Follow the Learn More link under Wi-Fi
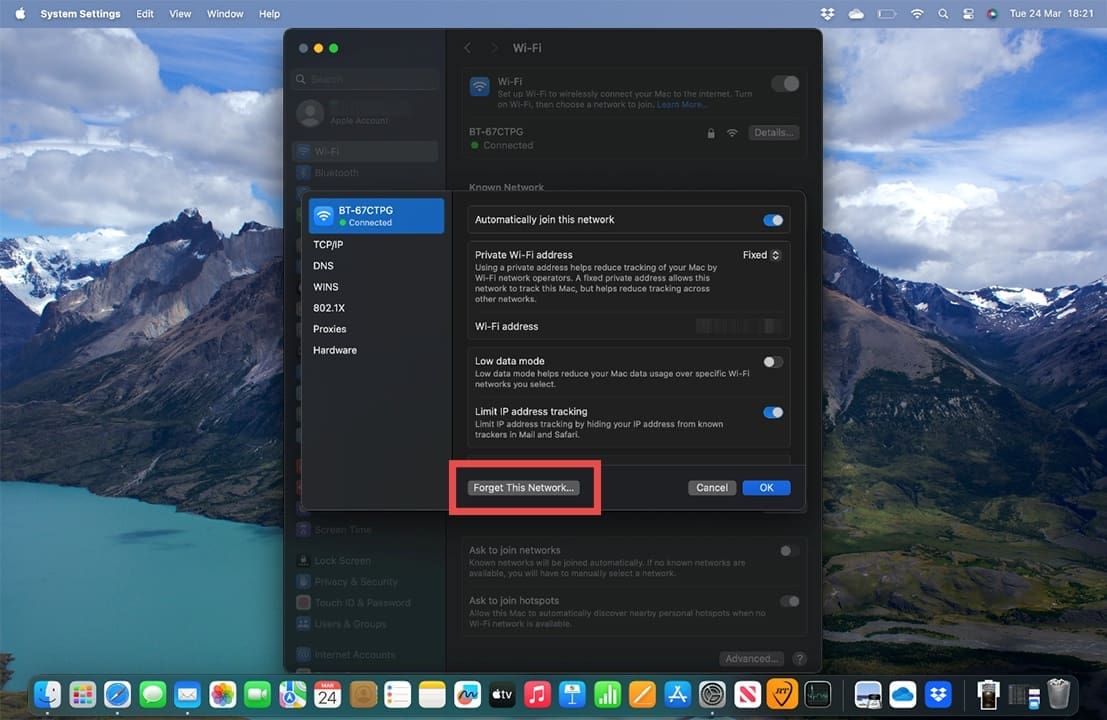Screen dimensions: 1107x720 pyautogui.click(x=682, y=104)
